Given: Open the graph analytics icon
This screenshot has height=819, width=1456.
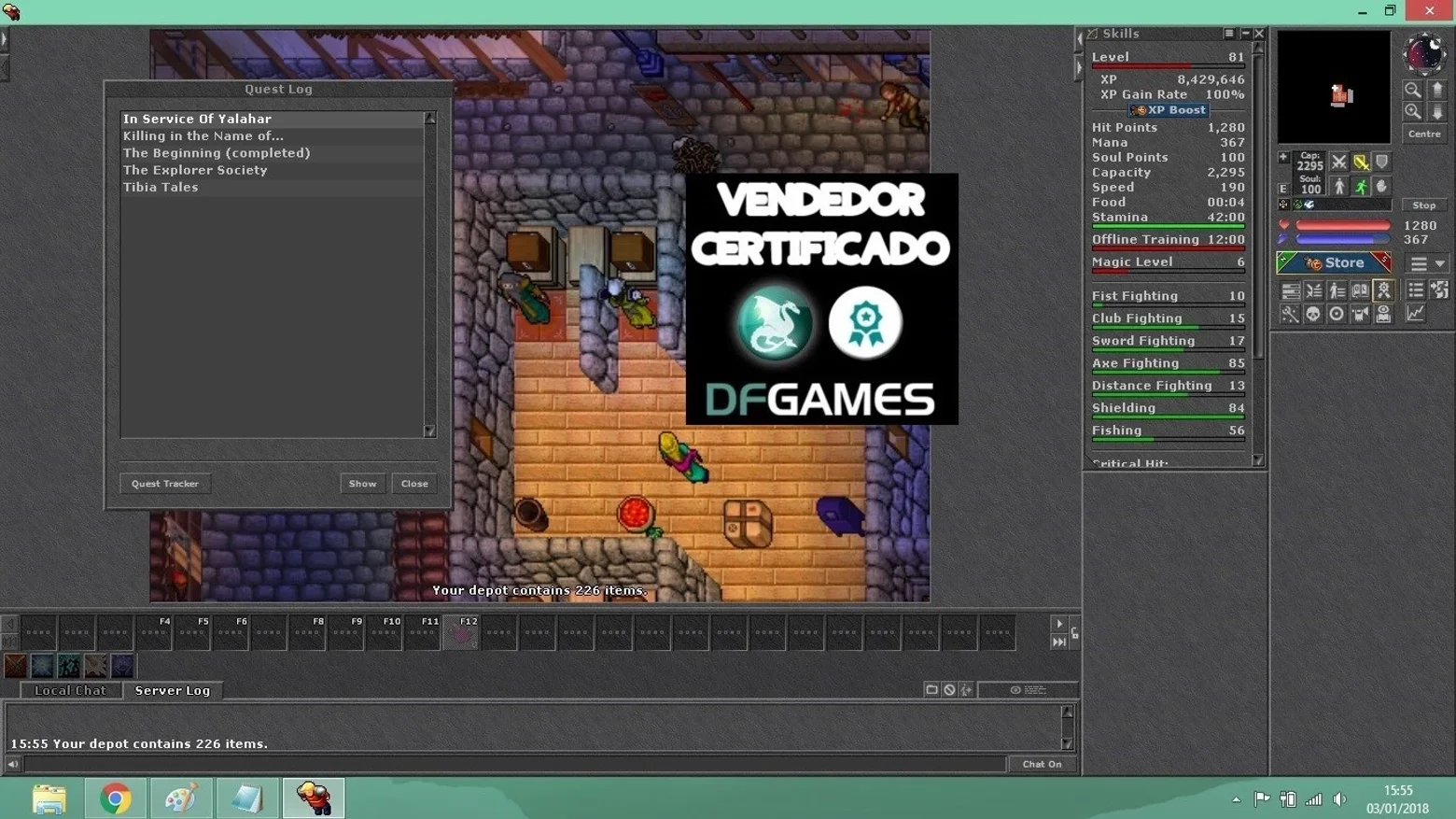Looking at the screenshot, I should click(1416, 314).
